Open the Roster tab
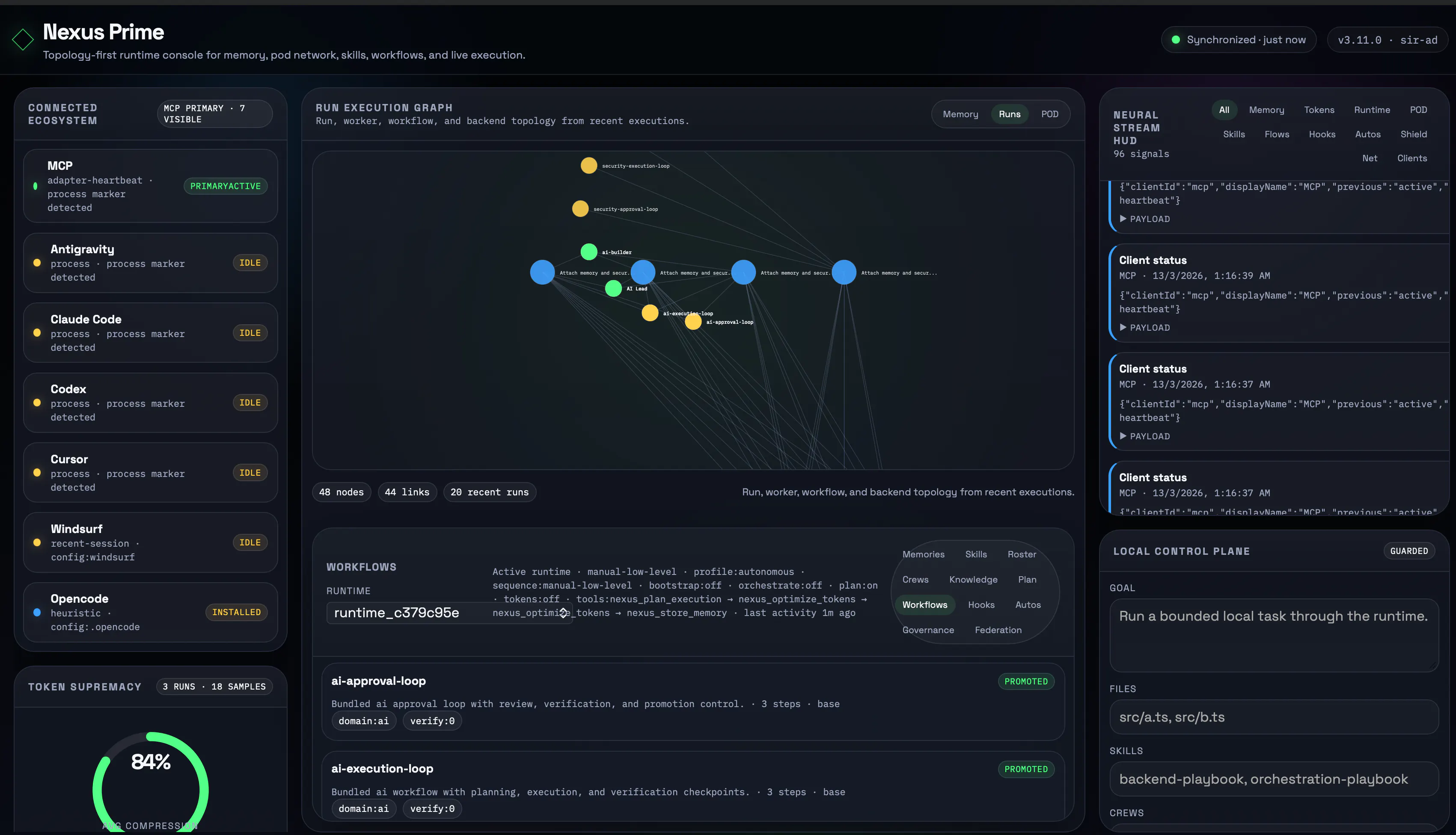 [1022, 554]
